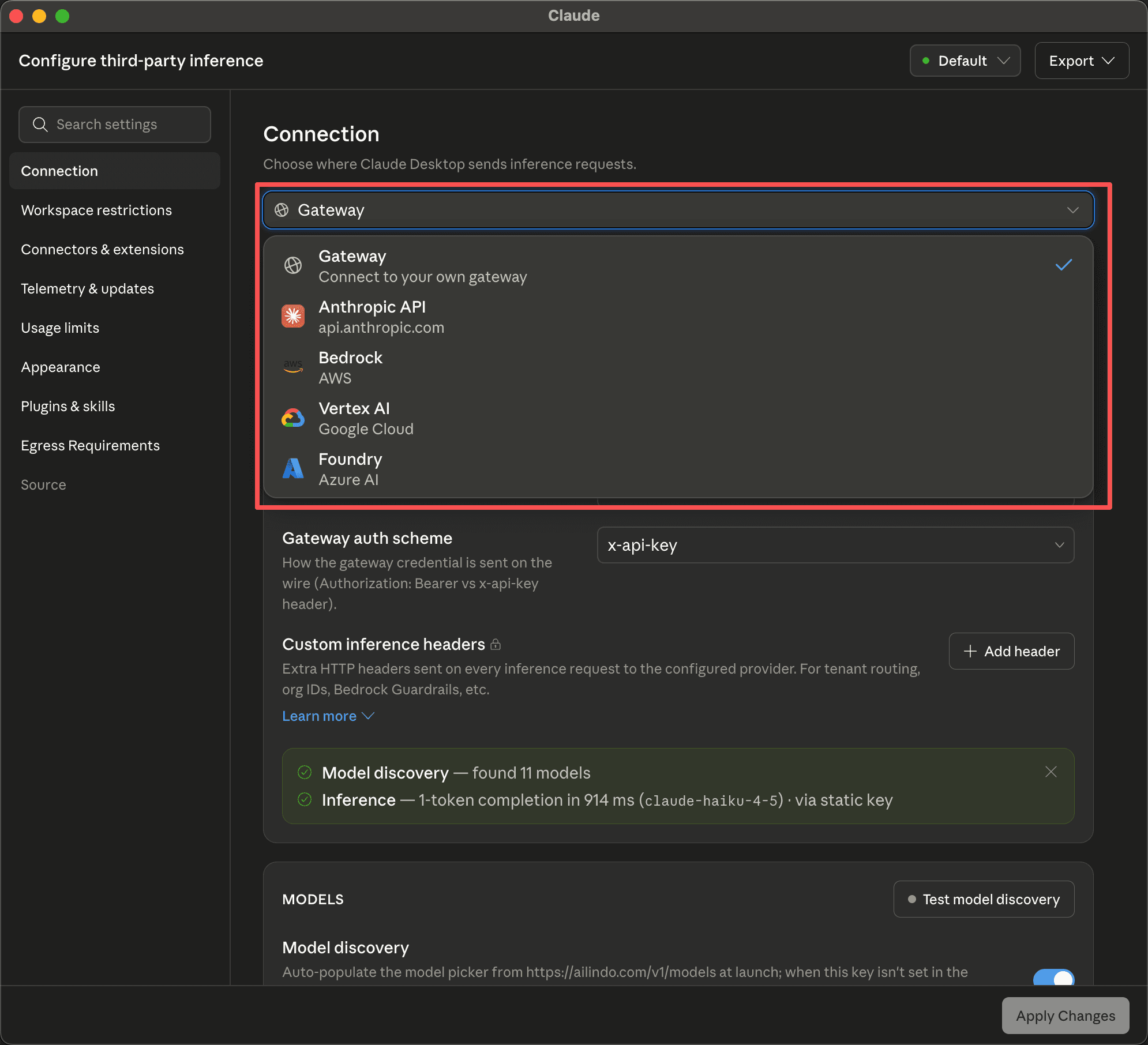This screenshot has width=1148, height=1045.
Task: Click into the Search settings field
Action: [115, 125]
